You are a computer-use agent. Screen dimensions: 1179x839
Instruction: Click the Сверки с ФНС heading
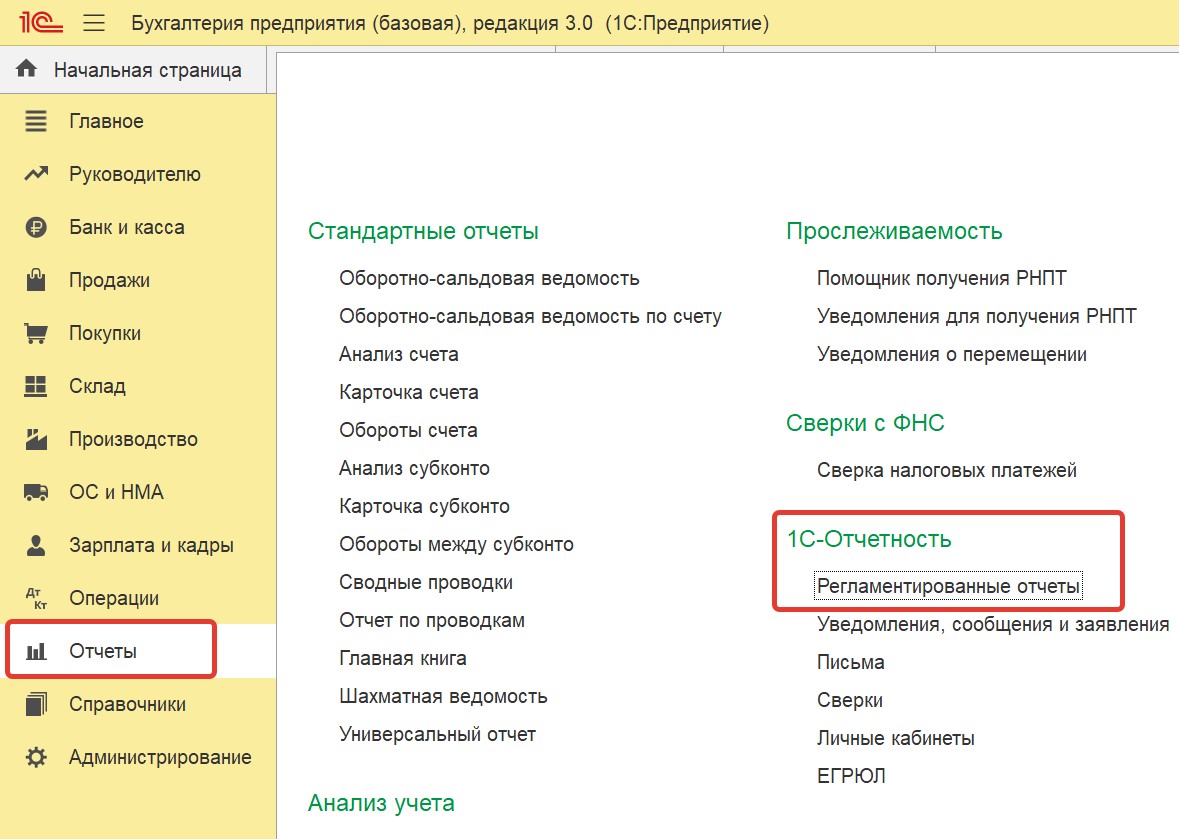[x=865, y=423]
